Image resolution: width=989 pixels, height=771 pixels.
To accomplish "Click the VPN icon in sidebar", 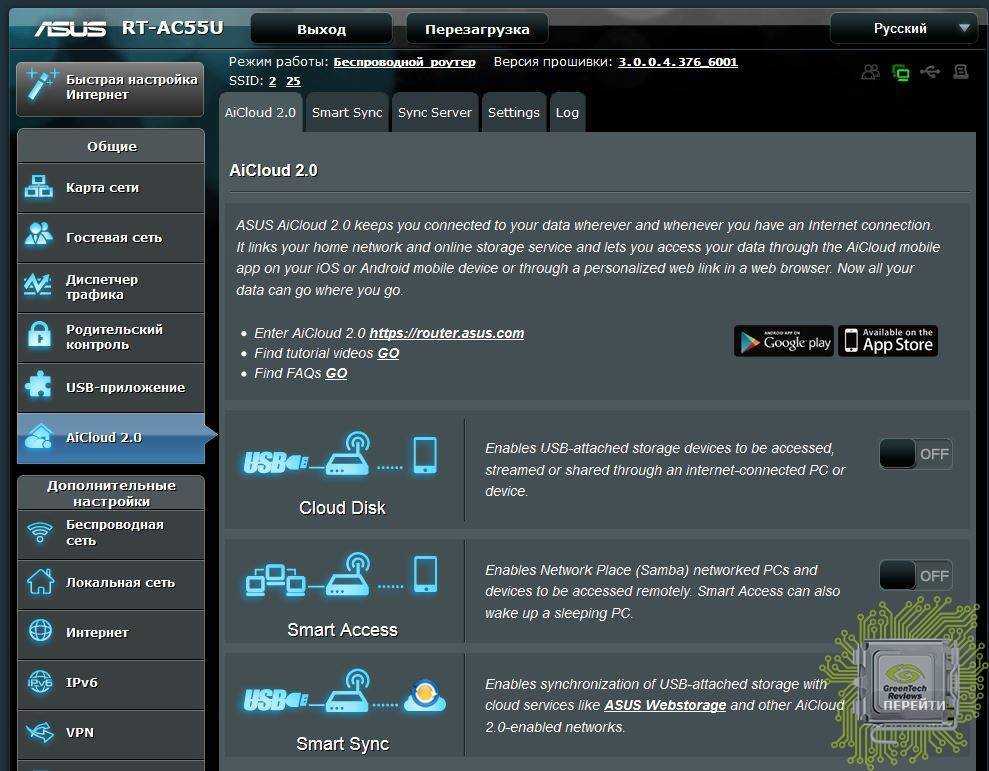I will (x=40, y=733).
